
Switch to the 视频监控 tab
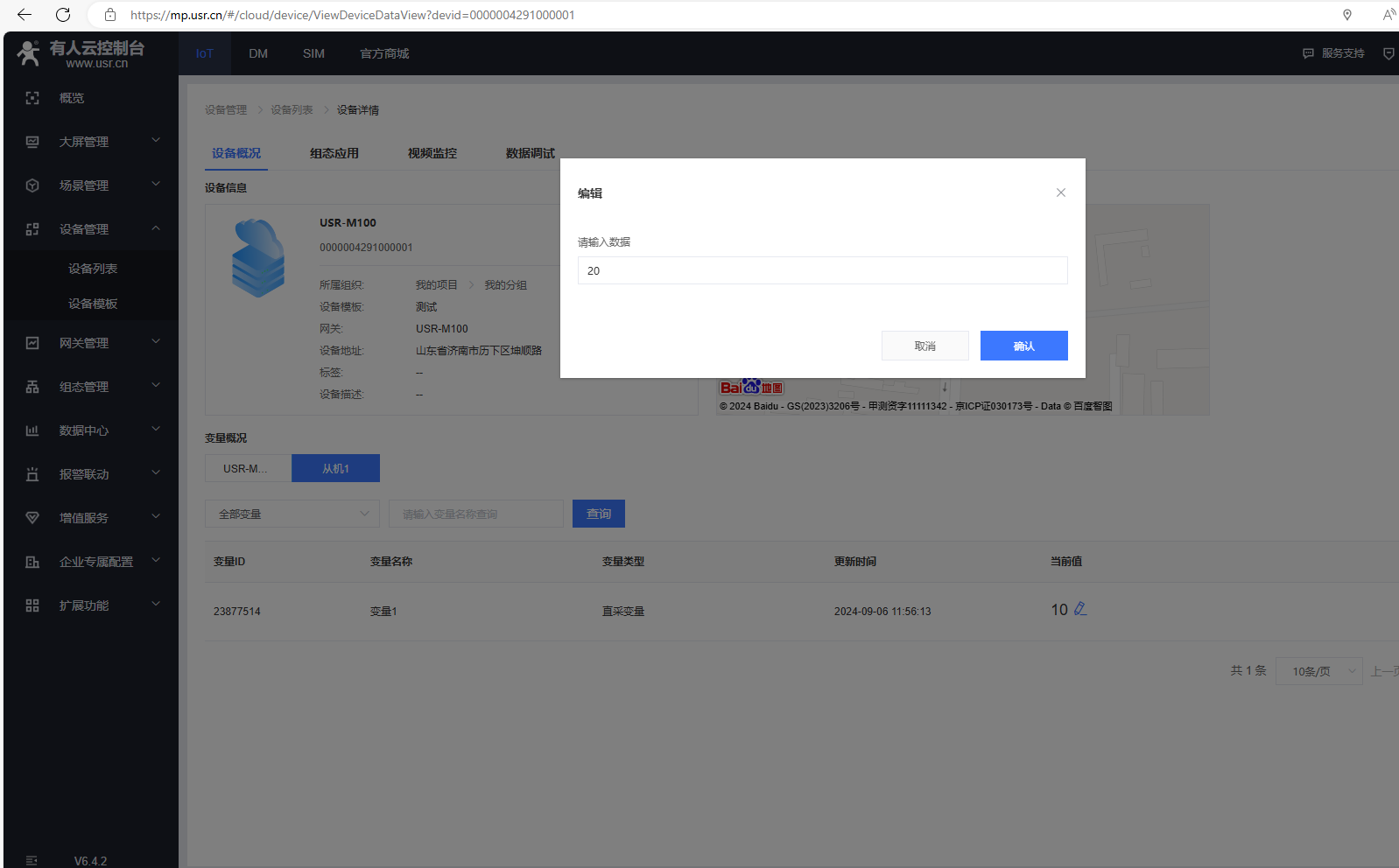432,153
